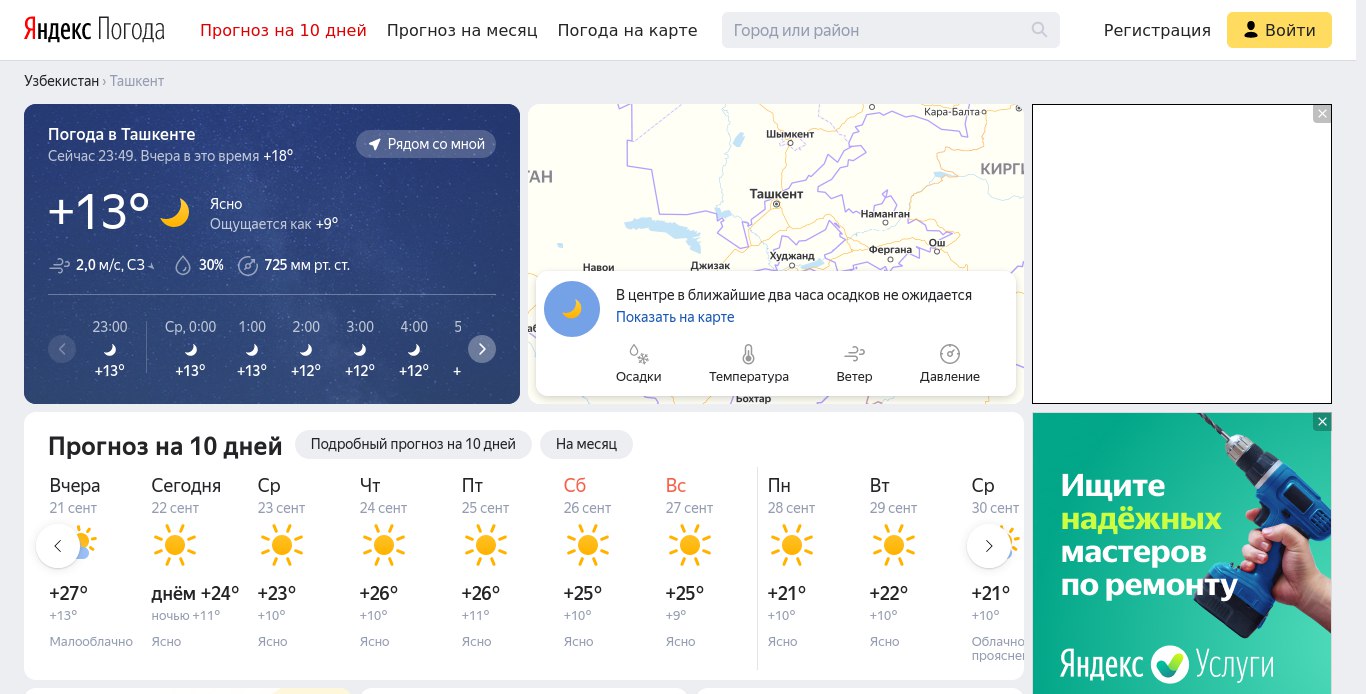Show next hours in hourly forecast
Image resolution: width=1366 pixels, height=694 pixels.
[482, 349]
